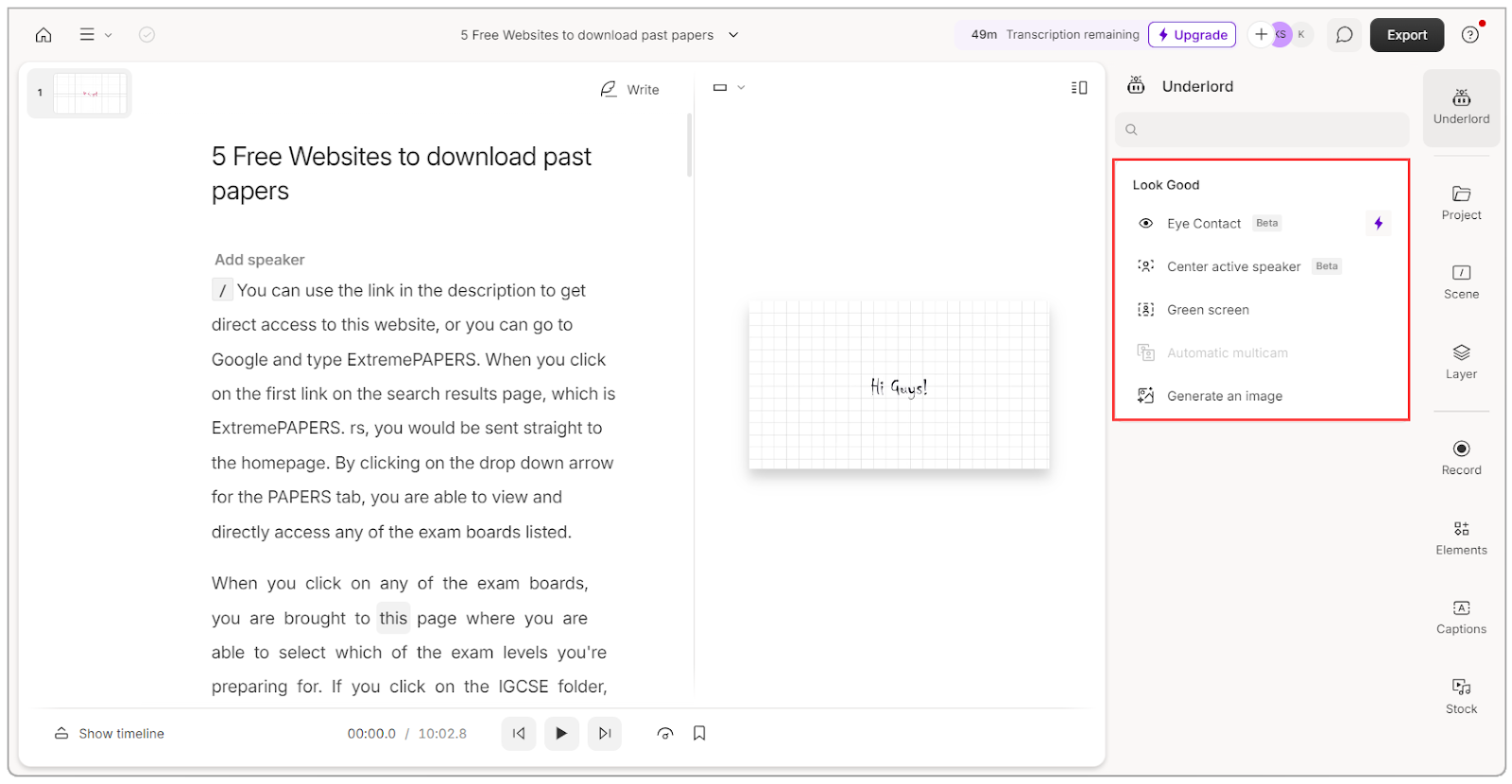Click the Underlord panel header icon

1136,86
